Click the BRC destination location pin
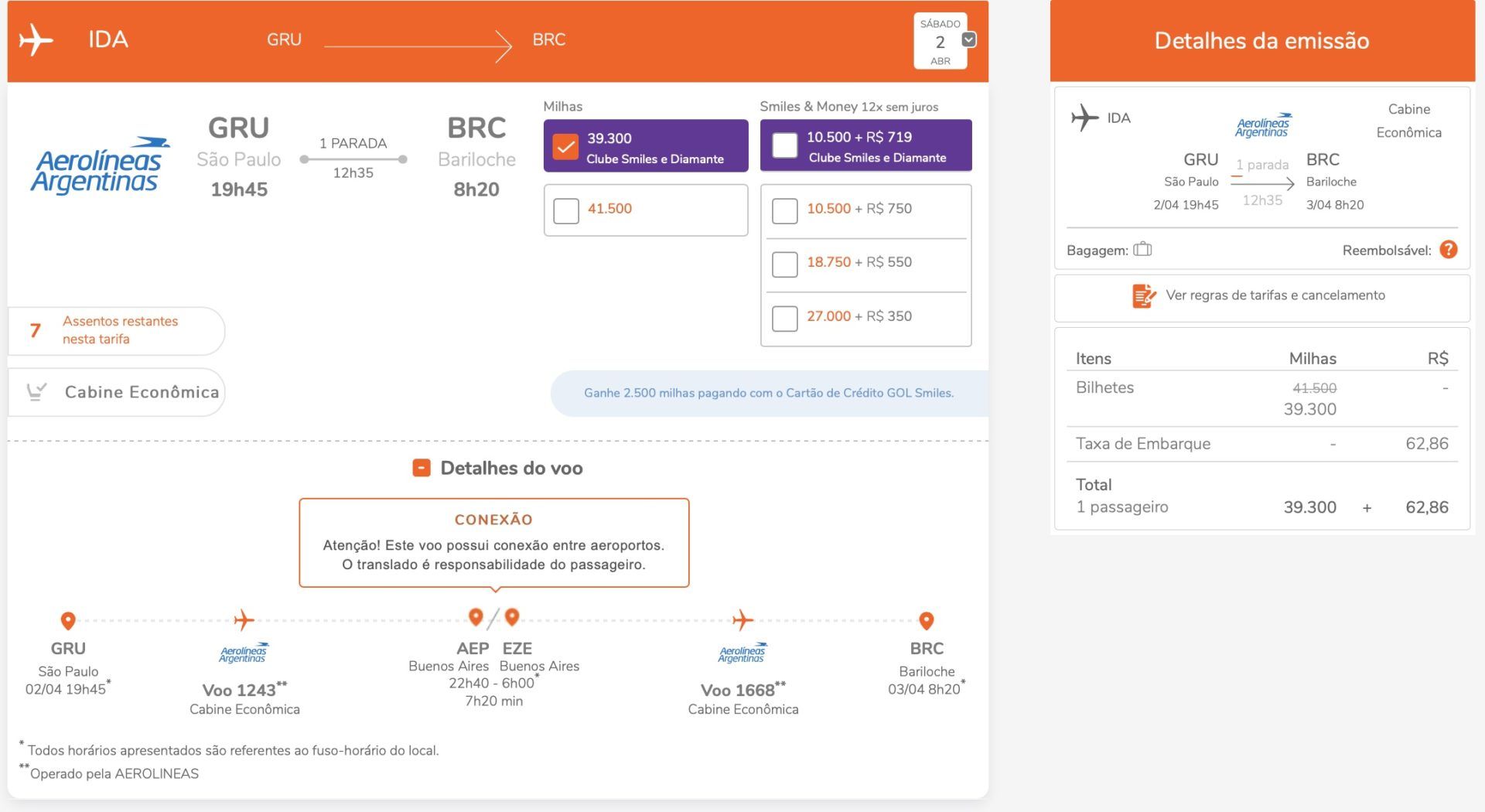The width and height of the screenshot is (1485, 812). pyautogui.click(x=927, y=620)
